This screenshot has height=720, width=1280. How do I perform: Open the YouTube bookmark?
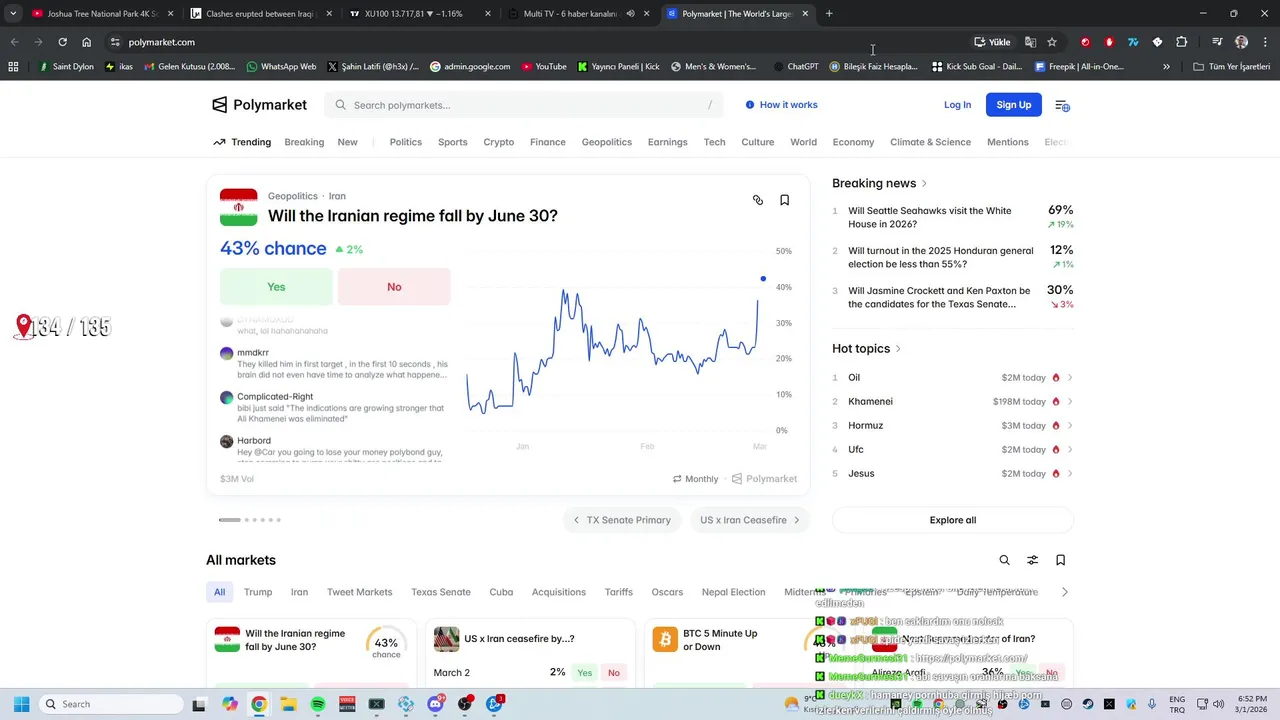(544, 67)
